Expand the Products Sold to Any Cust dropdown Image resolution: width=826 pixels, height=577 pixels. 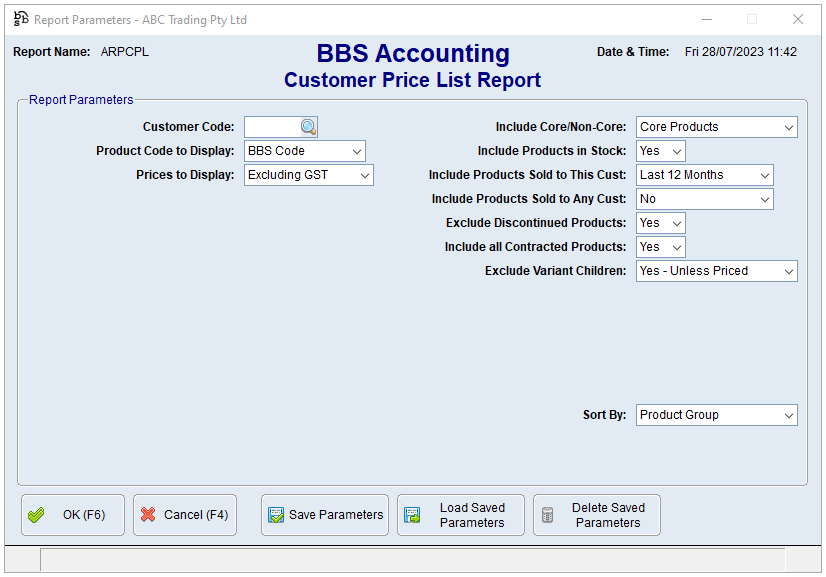[x=764, y=199]
